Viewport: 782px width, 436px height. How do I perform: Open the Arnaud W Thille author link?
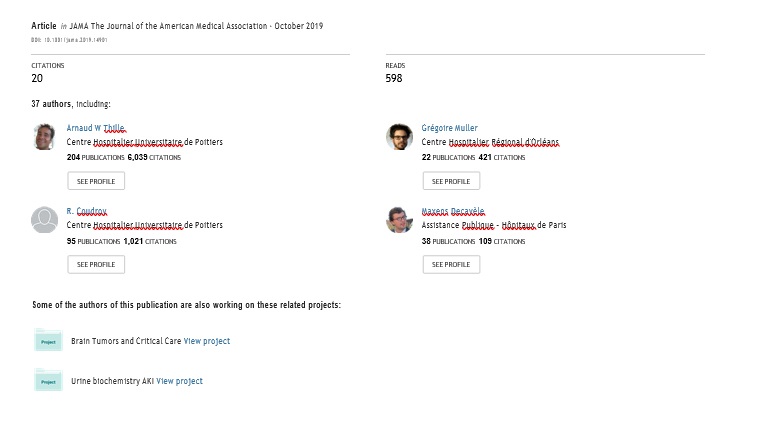click(x=95, y=128)
